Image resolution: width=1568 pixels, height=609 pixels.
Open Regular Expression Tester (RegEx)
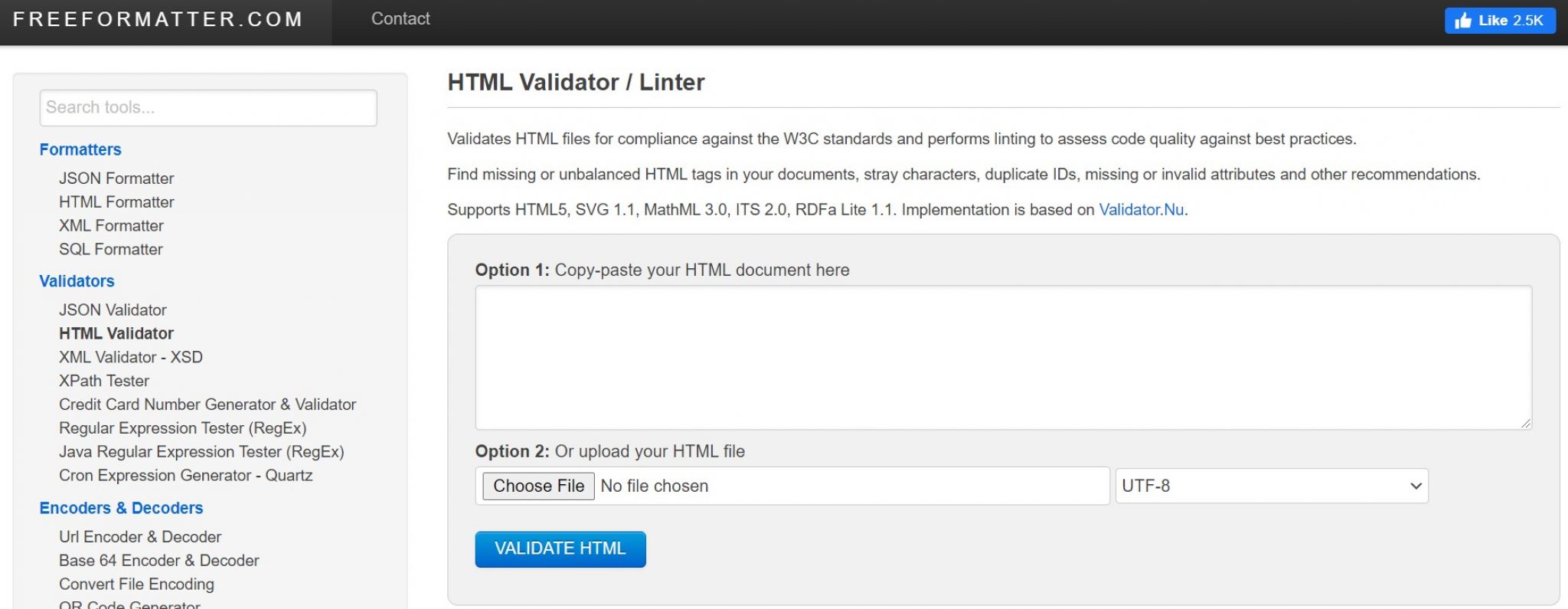pos(183,429)
